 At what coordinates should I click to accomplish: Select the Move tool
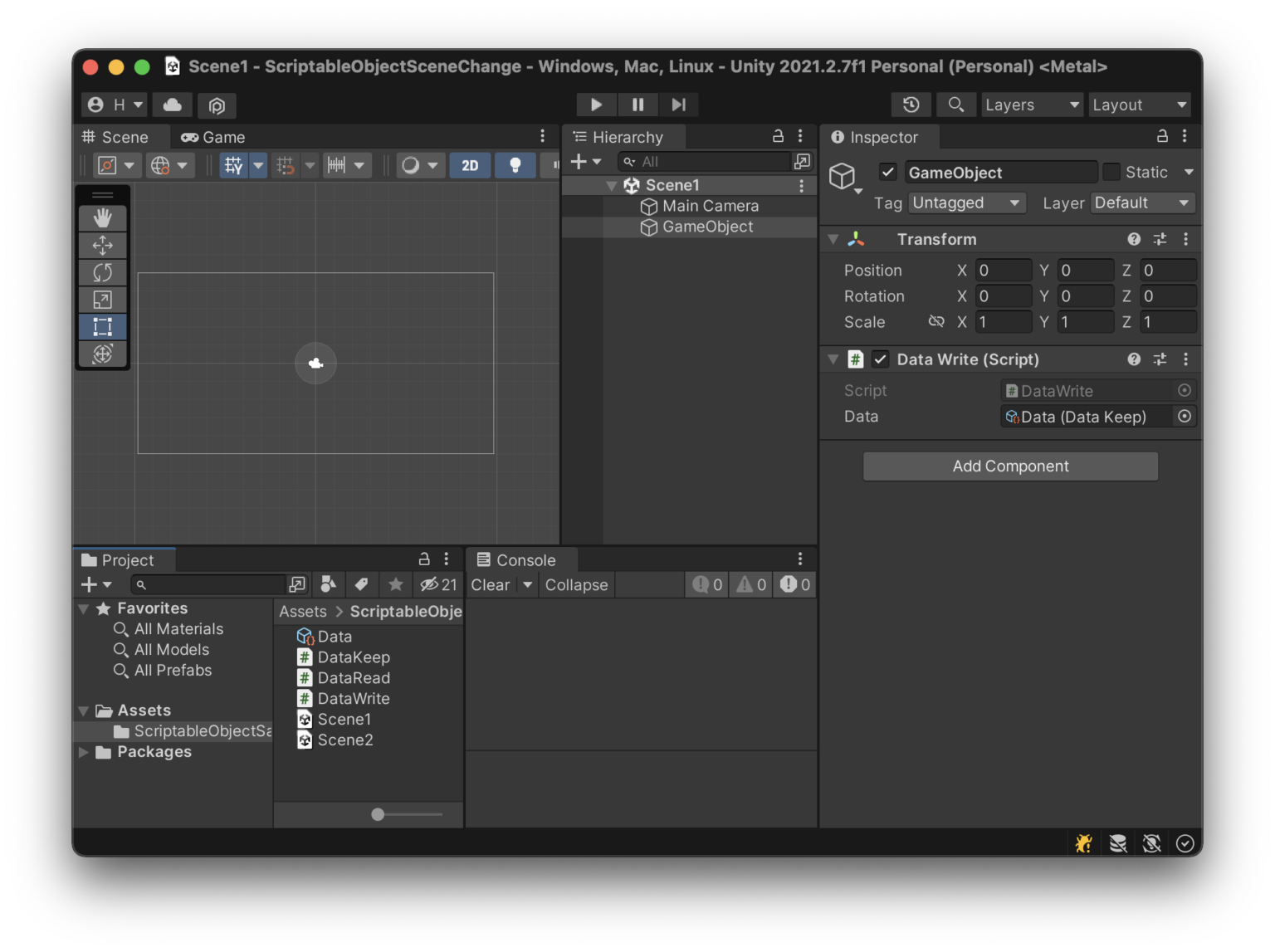tap(102, 246)
